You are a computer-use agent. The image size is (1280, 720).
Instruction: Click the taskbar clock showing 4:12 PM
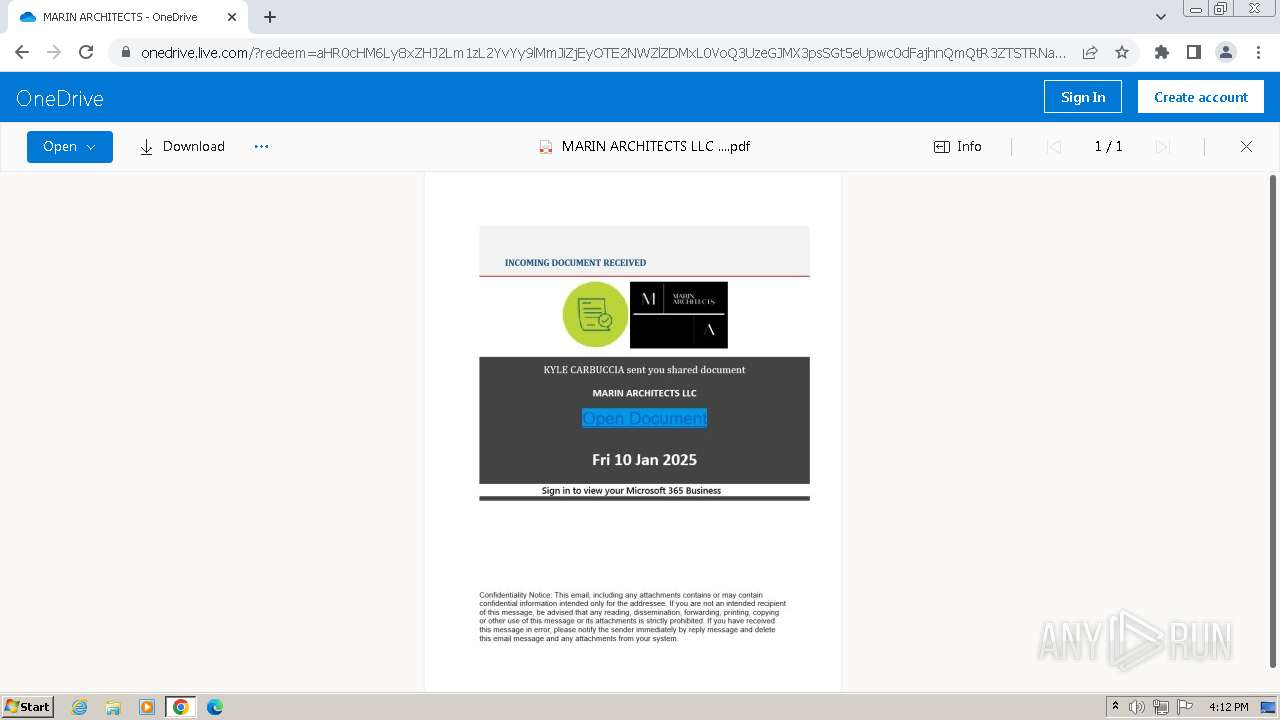(1228, 707)
